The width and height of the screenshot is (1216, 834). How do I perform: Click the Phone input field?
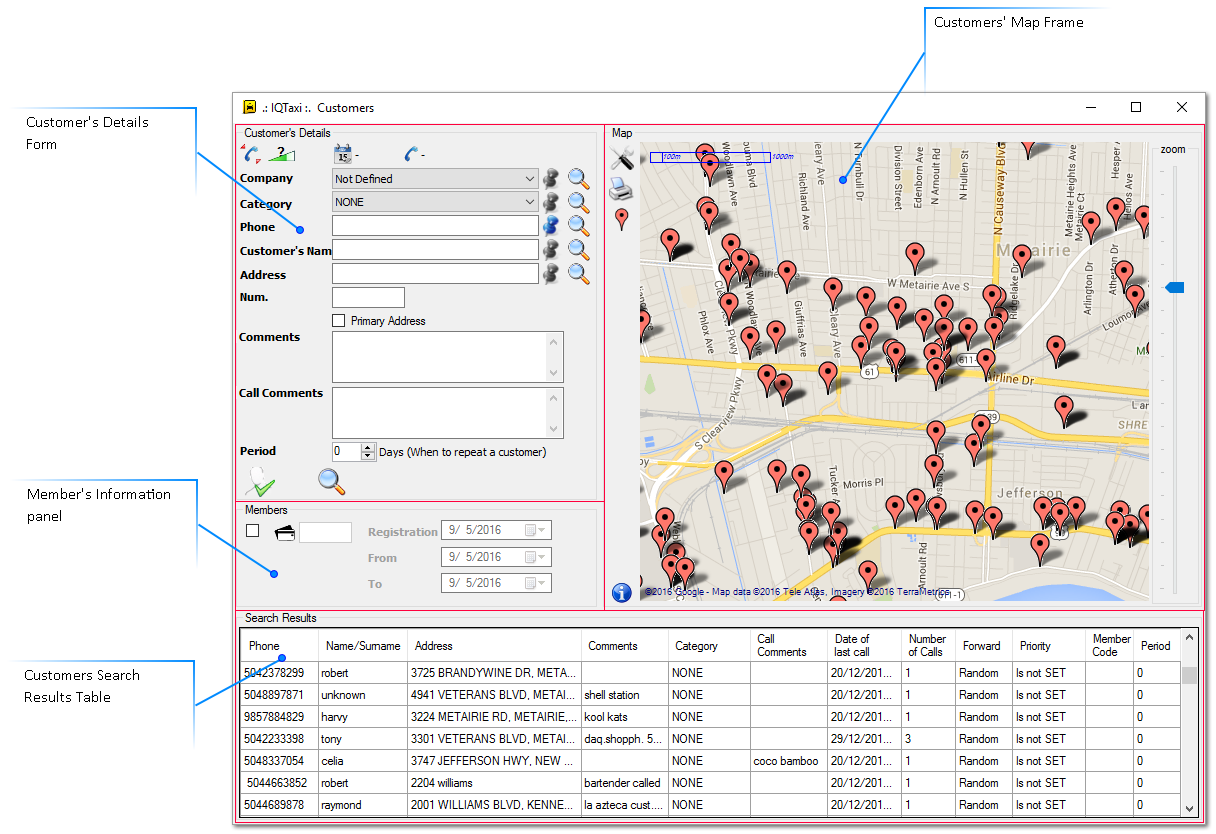pos(435,226)
